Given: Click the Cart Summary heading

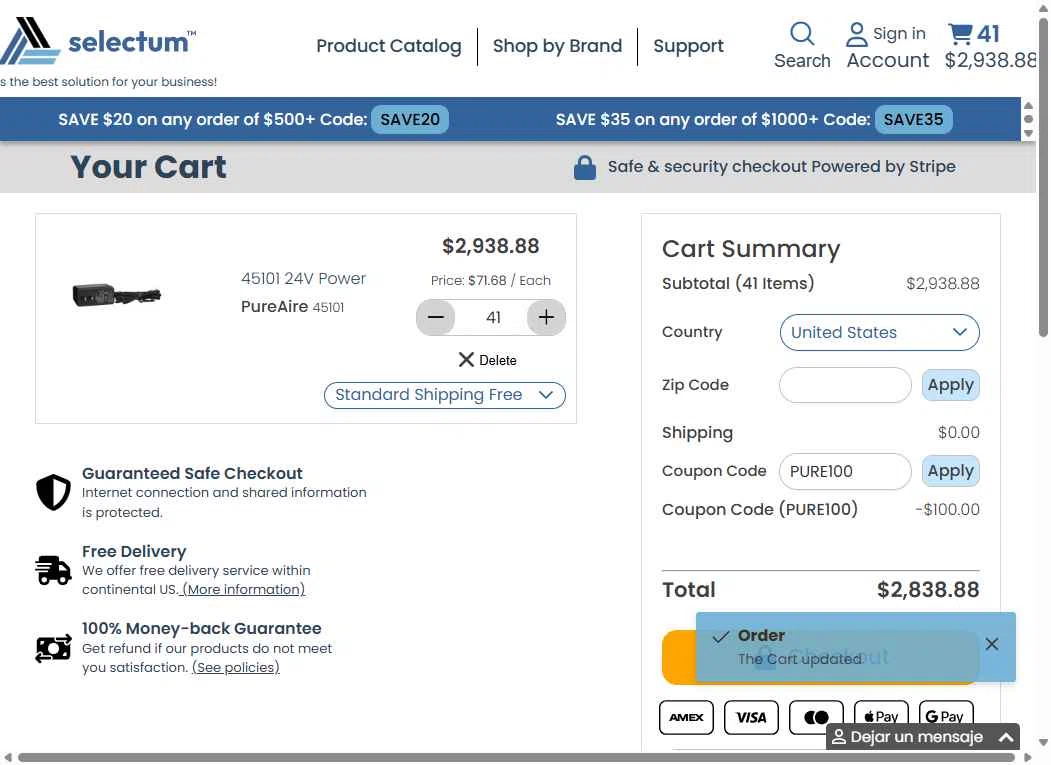Looking at the screenshot, I should coord(751,249).
